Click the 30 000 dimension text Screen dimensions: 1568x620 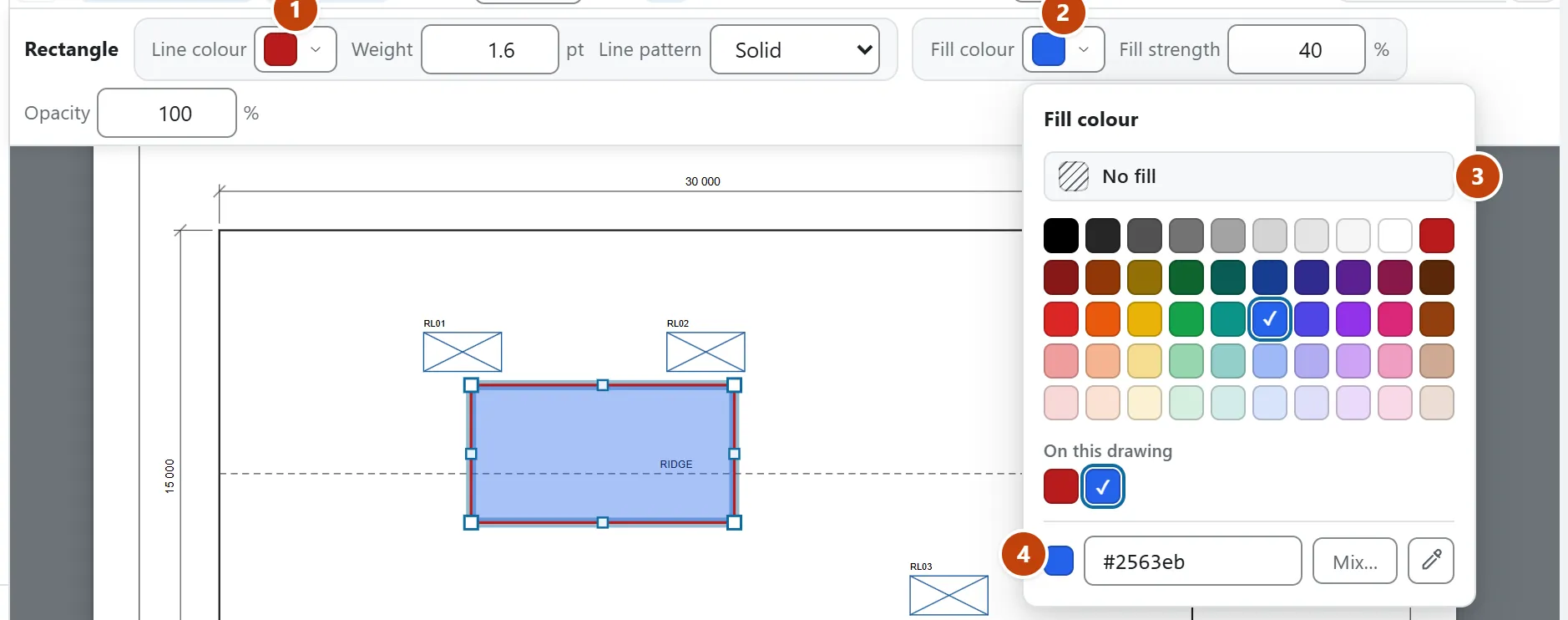pos(702,181)
